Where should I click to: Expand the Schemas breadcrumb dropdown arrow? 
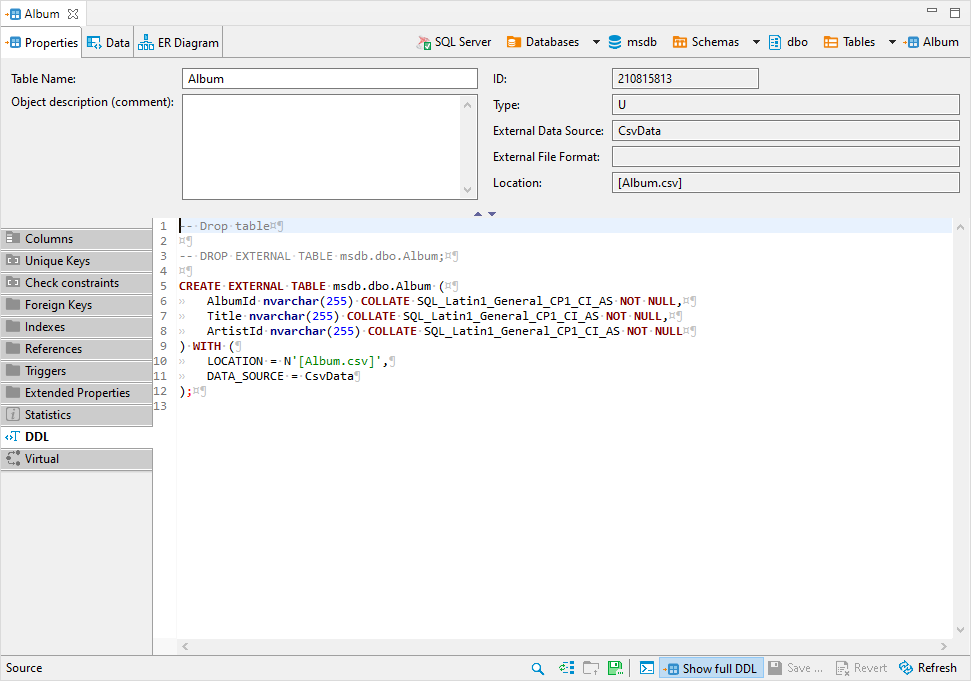[x=756, y=42]
